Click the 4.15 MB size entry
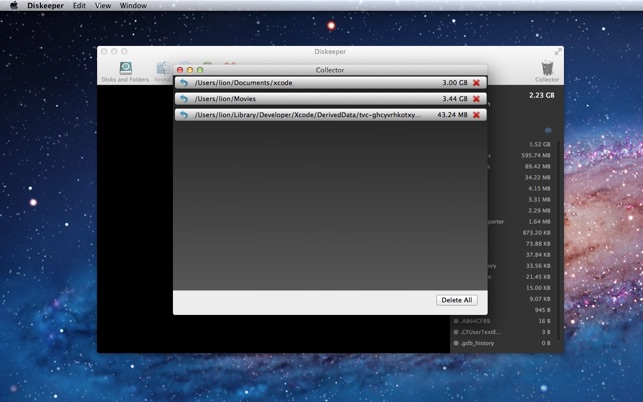643x402 pixels. [x=539, y=189]
